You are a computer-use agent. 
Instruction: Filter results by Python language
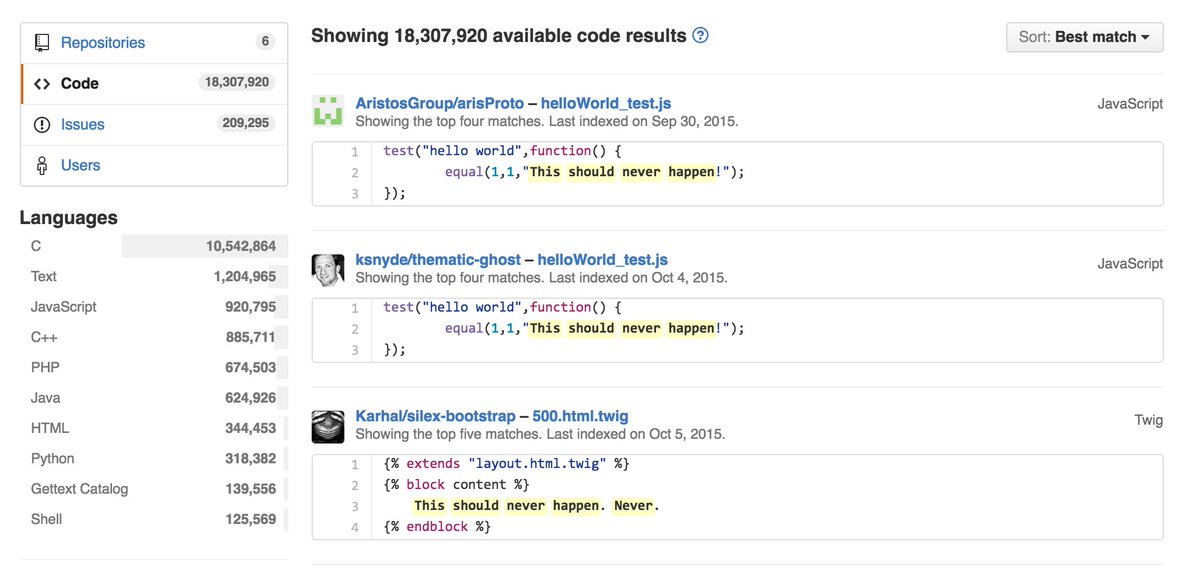(x=53, y=459)
